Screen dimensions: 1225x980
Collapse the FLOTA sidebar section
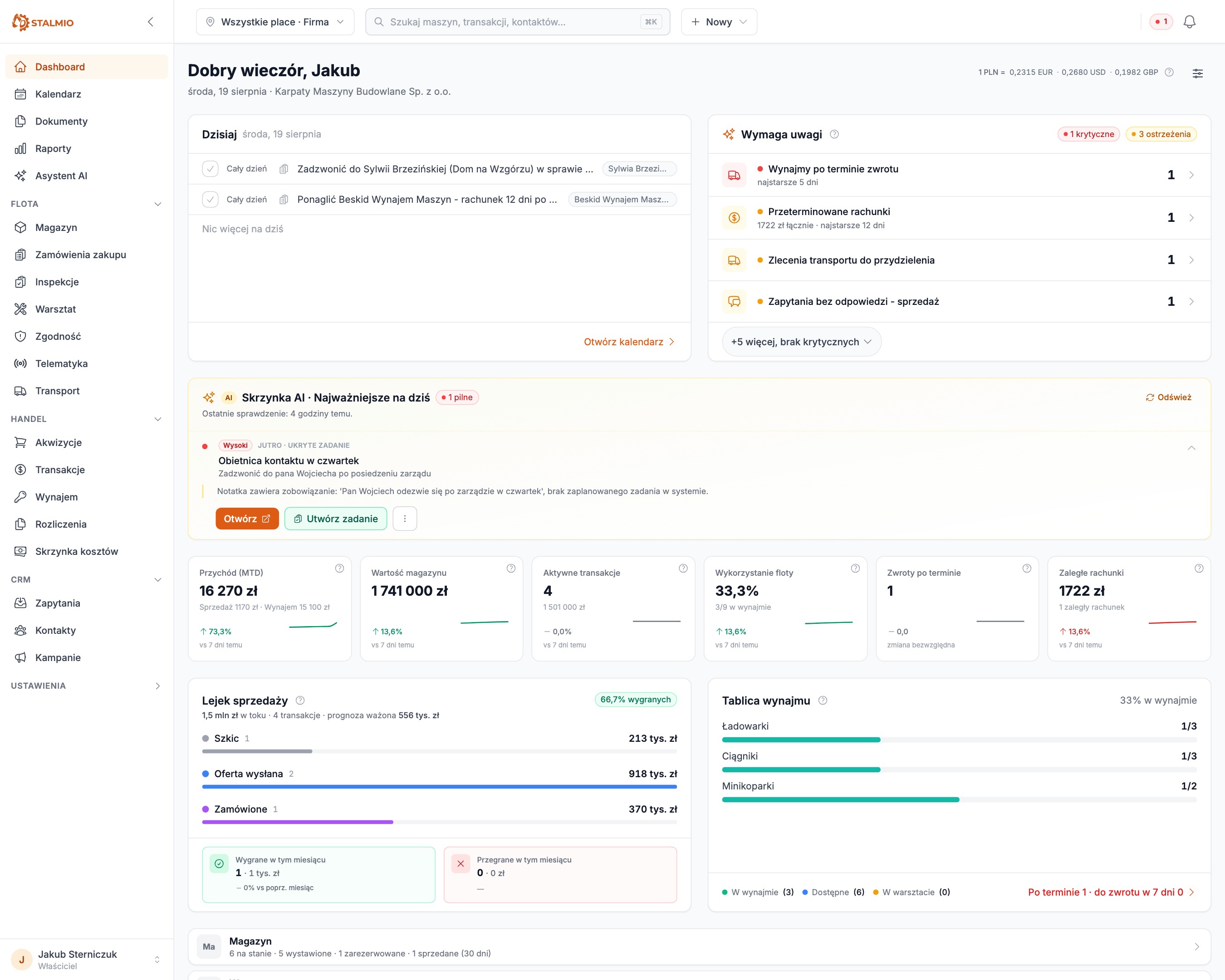click(158, 204)
